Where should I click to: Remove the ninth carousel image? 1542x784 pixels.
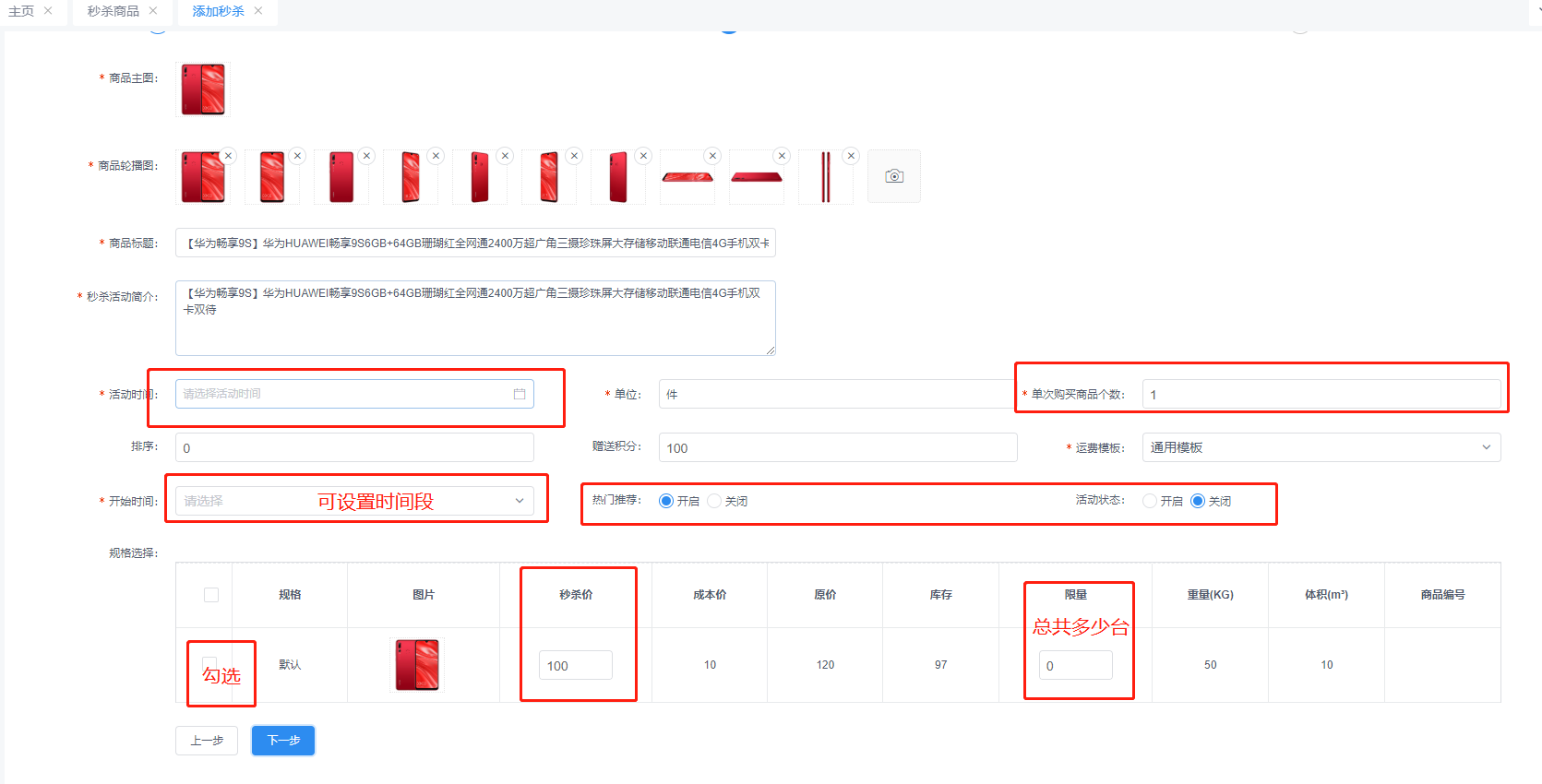[782, 156]
